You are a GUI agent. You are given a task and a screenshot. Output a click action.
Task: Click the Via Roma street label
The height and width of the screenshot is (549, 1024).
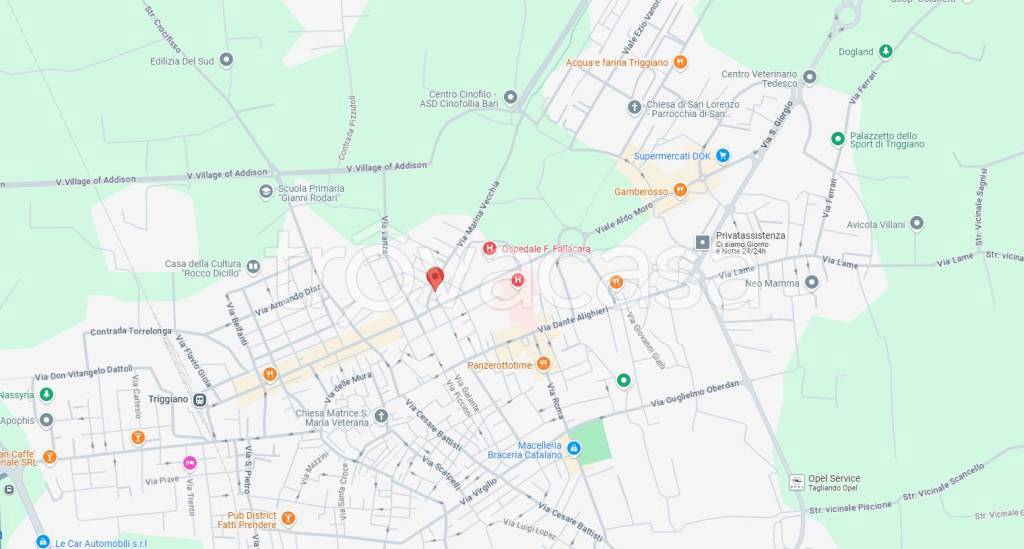click(555, 401)
